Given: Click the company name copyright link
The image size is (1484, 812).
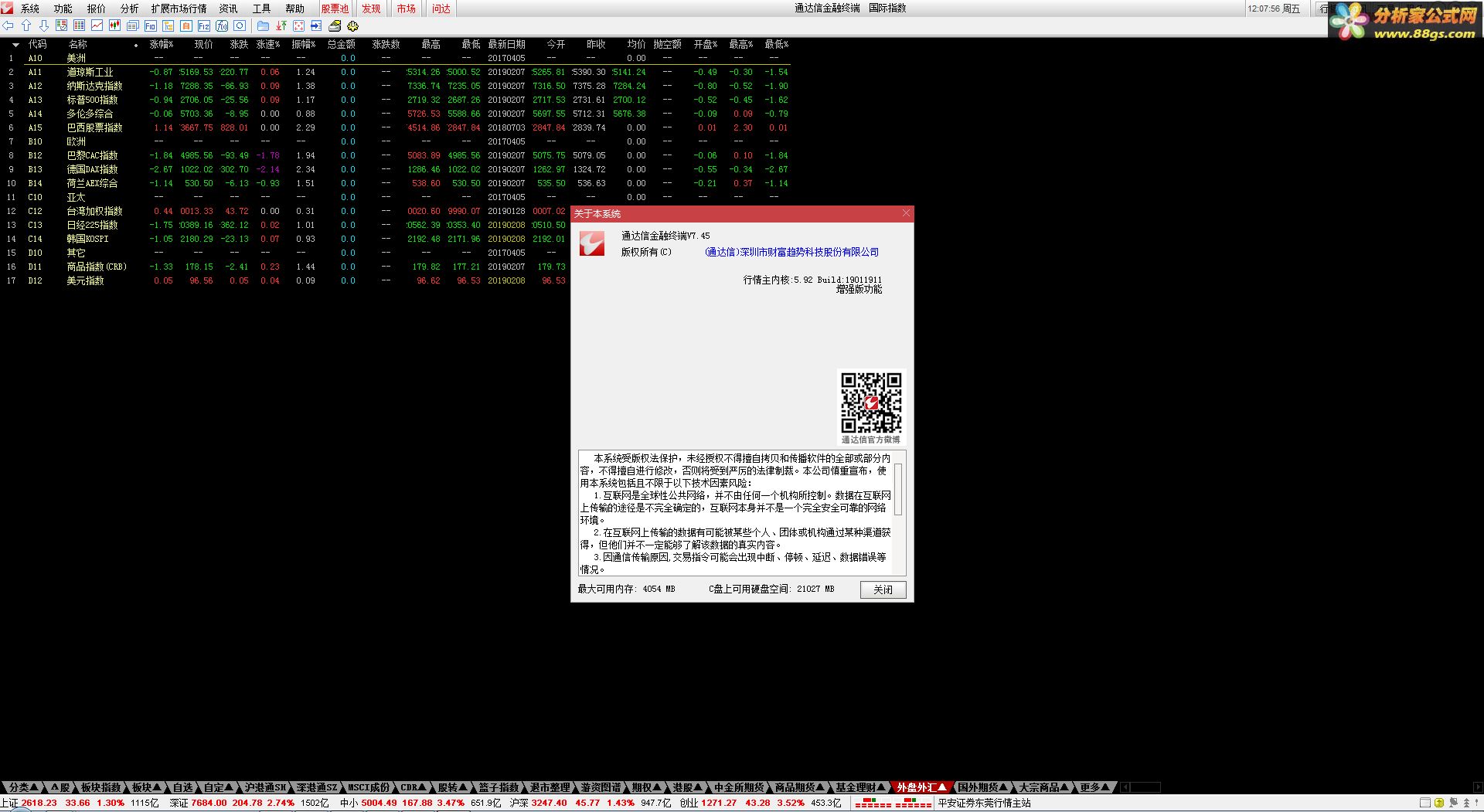Looking at the screenshot, I should click(x=791, y=252).
